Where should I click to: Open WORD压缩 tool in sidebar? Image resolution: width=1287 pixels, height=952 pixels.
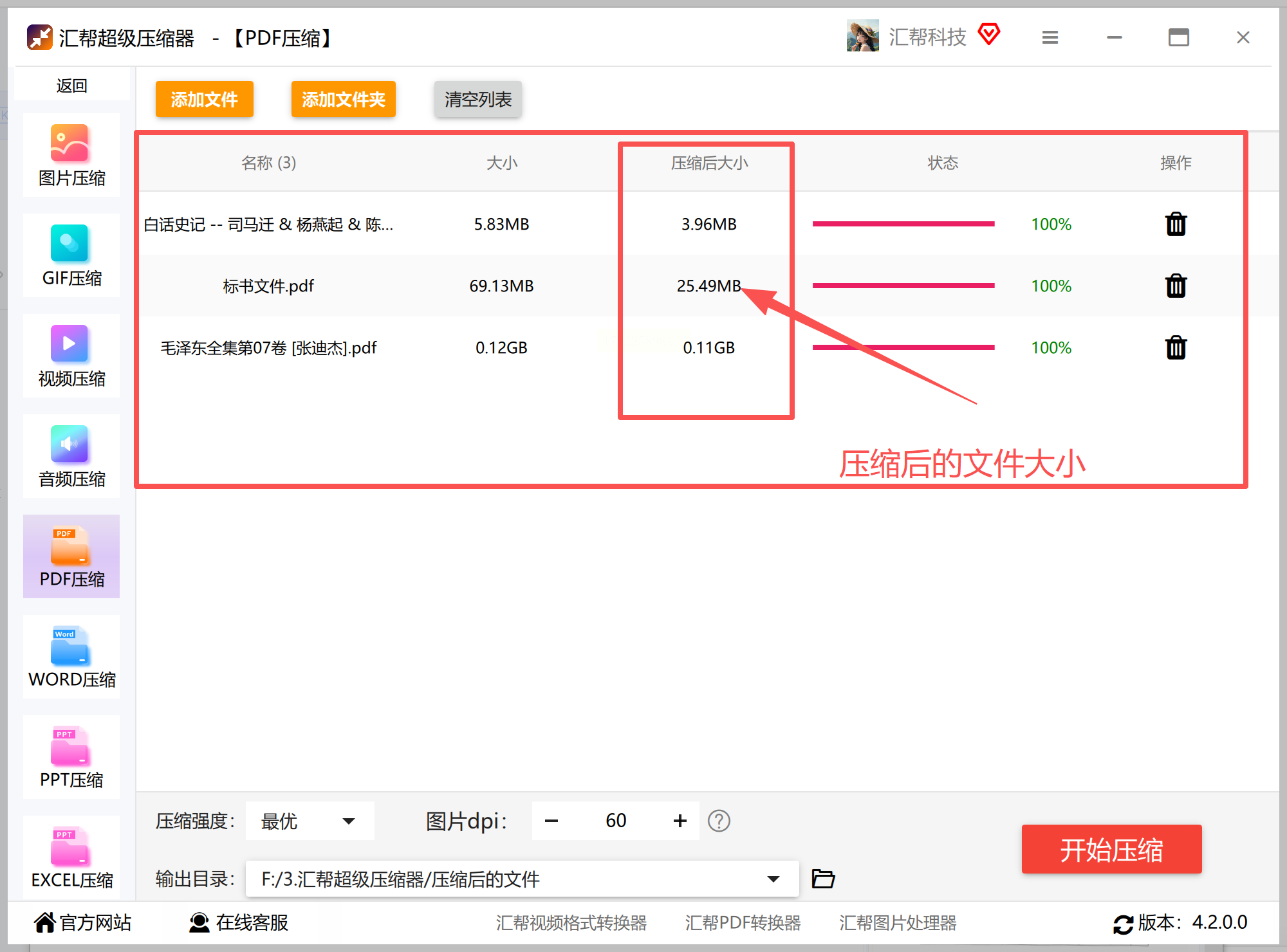pyautogui.click(x=71, y=657)
